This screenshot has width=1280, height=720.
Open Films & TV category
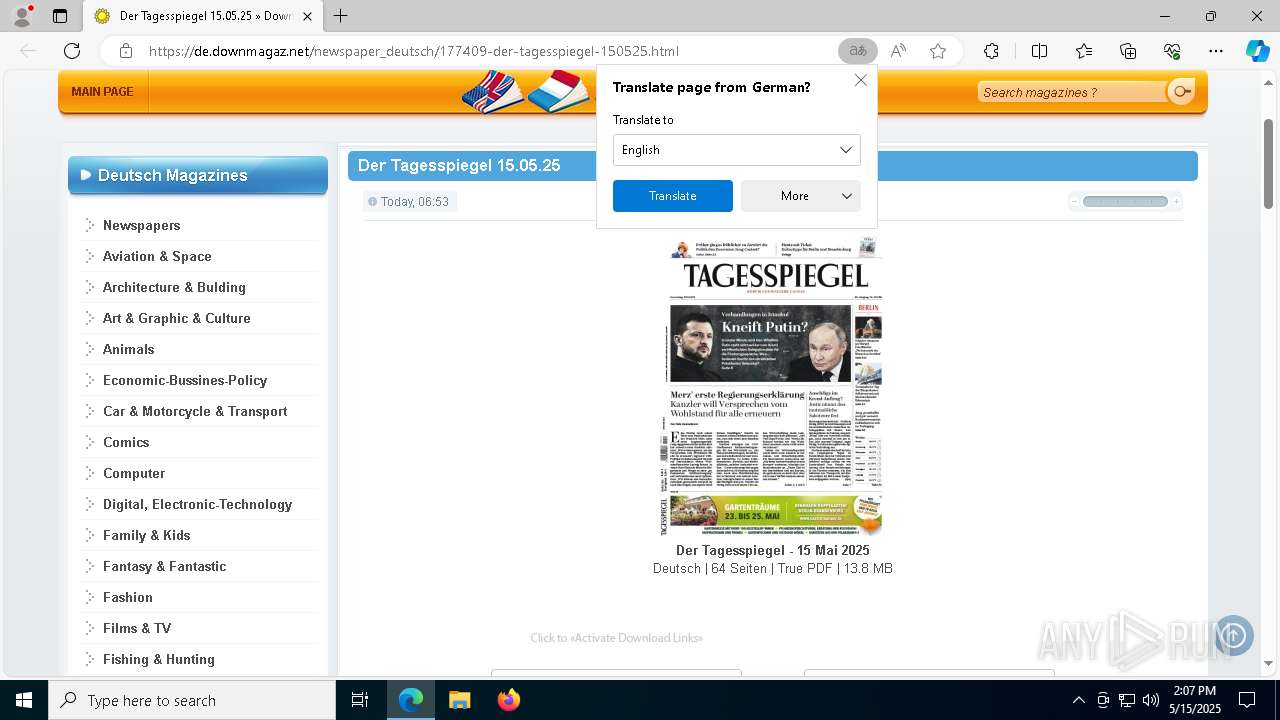[137, 628]
